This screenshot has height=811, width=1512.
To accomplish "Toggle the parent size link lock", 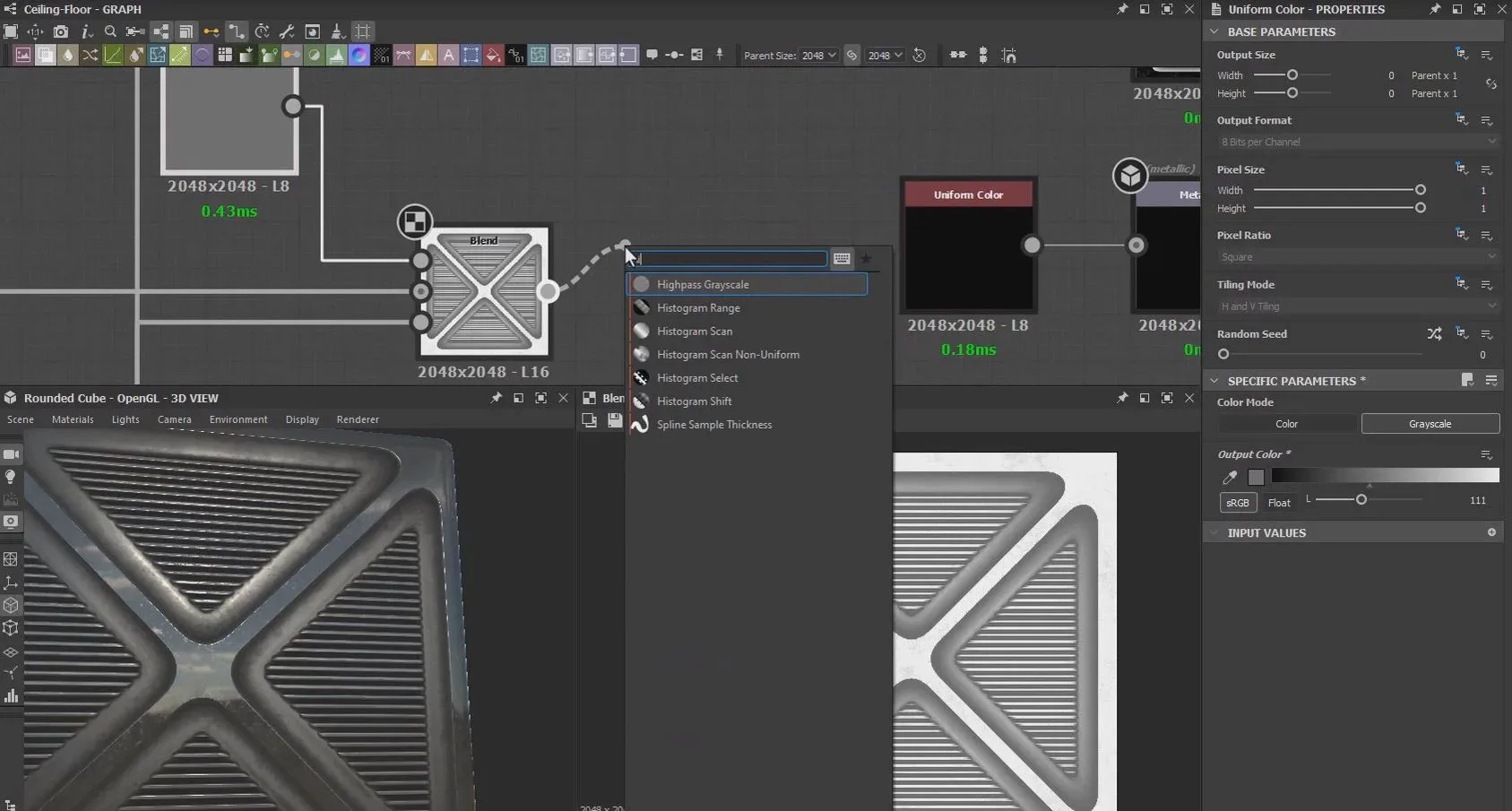I will (x=851, y=56).
